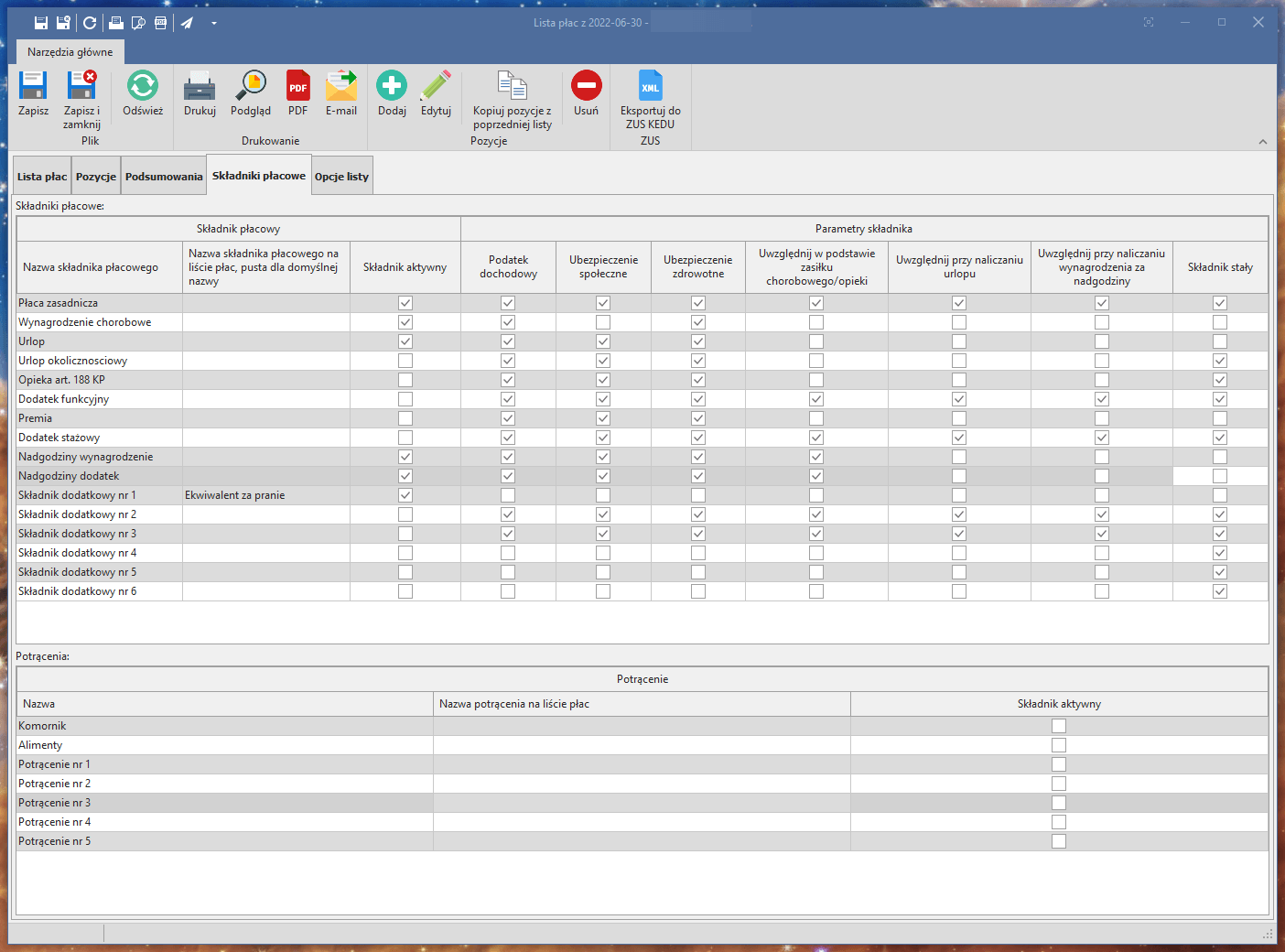The width and height of the screenshot is (1285, 952).
Task: Collapse the ribbon using the chevron arrow
Action: click(x=1263, y=141)
